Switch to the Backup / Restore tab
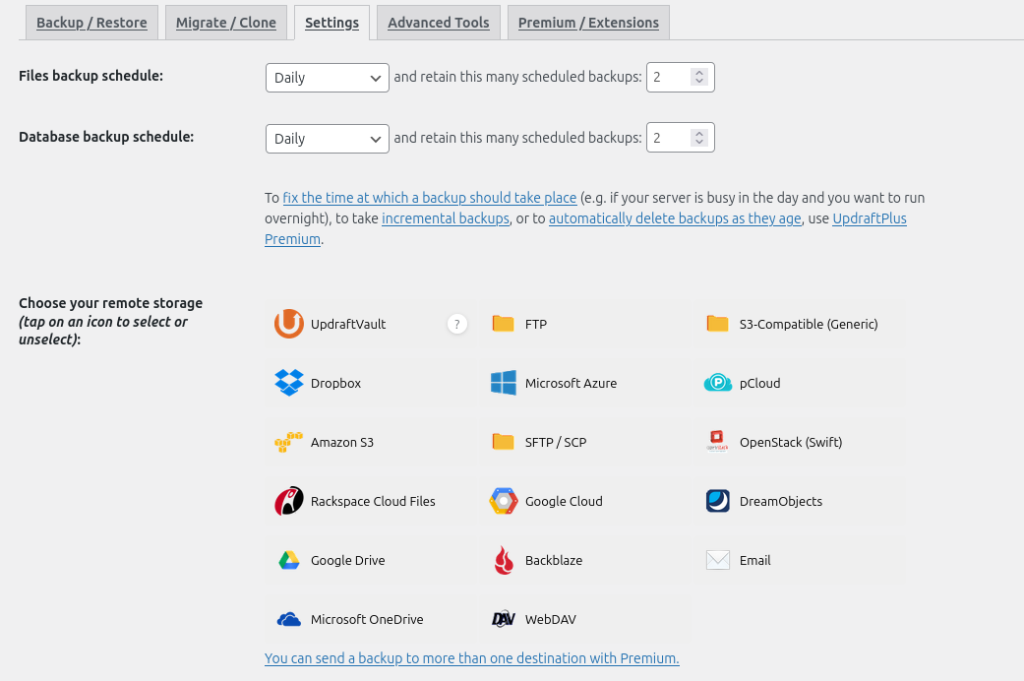The height and width of the screenshot is (681, 1024). (91, 22)
